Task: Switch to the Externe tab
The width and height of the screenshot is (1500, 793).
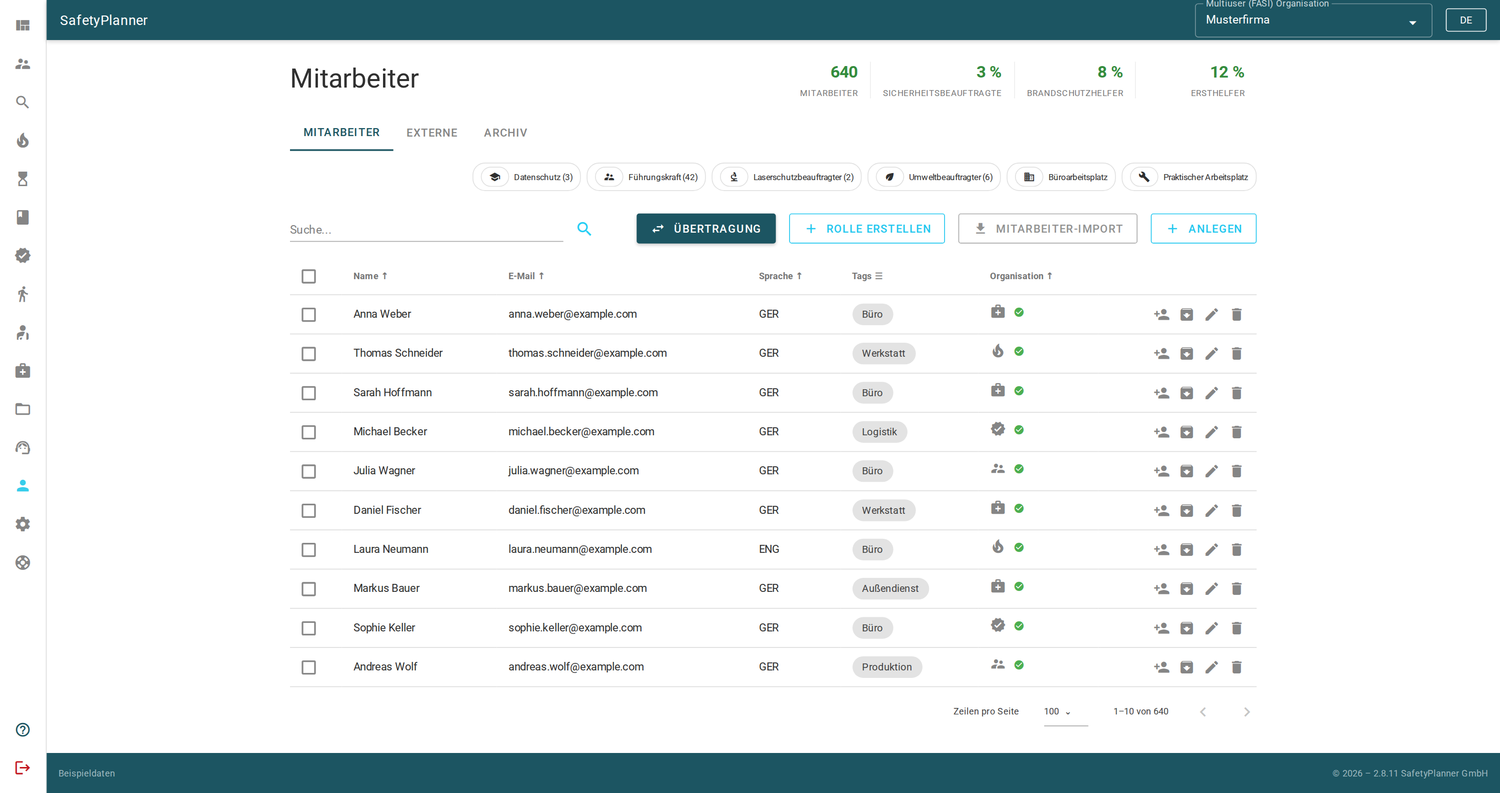Action: click(432, 133)
